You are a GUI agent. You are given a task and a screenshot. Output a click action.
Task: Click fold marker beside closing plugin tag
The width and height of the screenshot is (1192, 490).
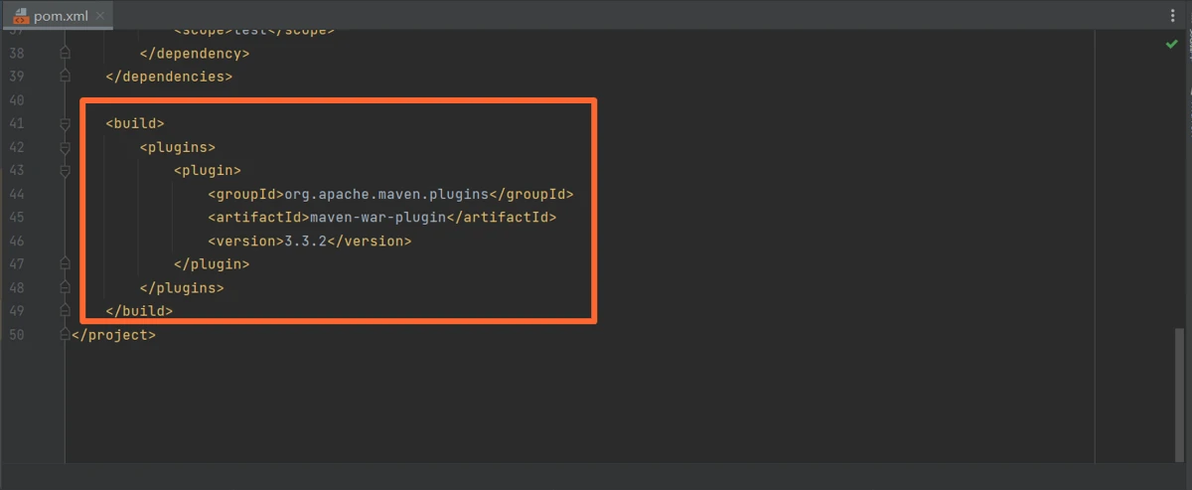(65, 264)
